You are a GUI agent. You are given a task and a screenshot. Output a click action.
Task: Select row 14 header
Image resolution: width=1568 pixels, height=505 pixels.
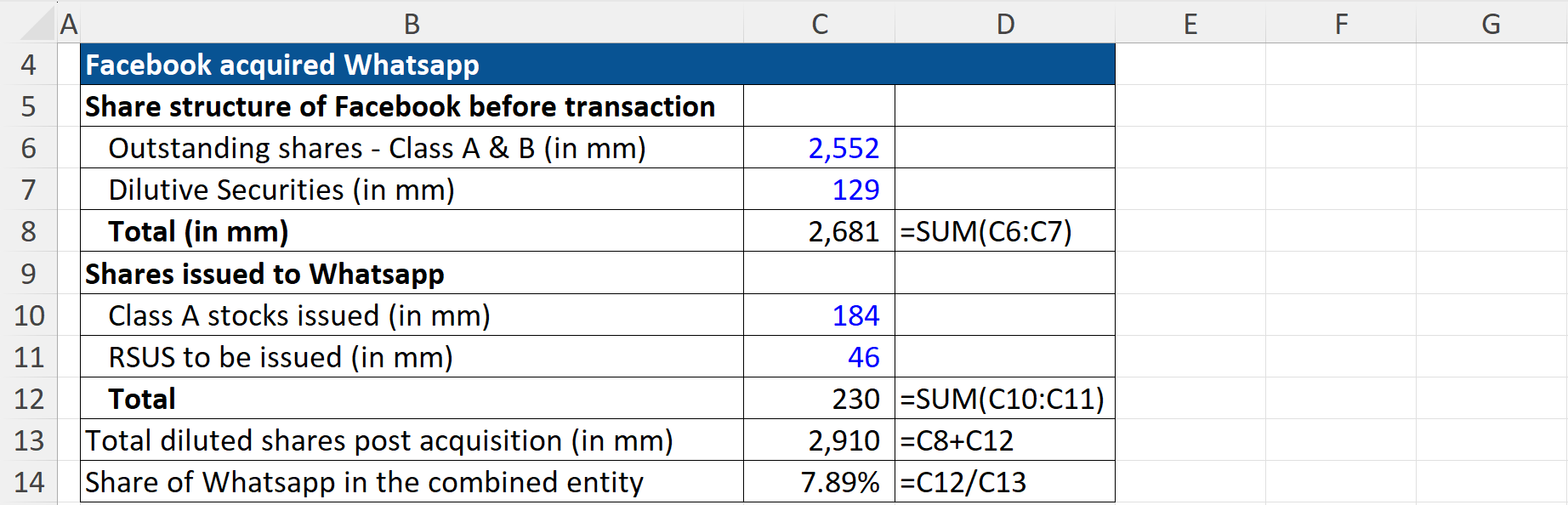28,482
